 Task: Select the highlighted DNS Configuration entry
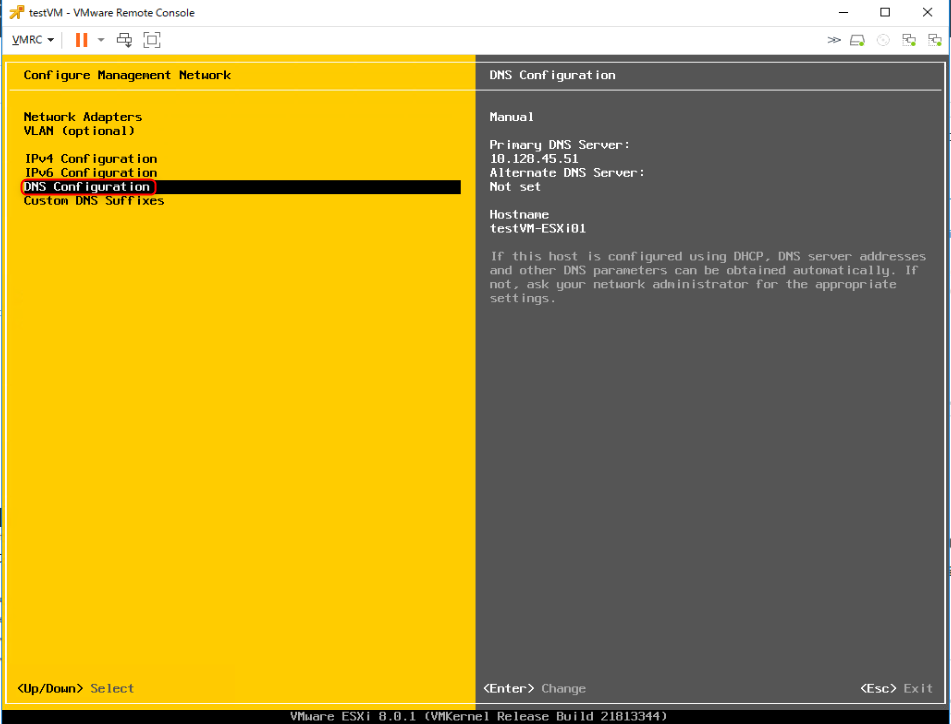241,187
